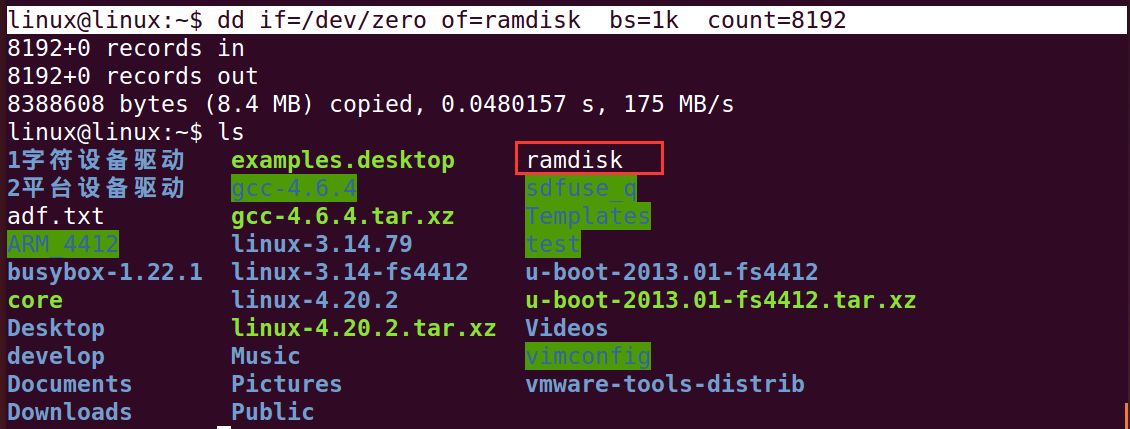Select the ARM_4412 directory entry
Viewport: 1130px width, 429px height.
[63, 244]
